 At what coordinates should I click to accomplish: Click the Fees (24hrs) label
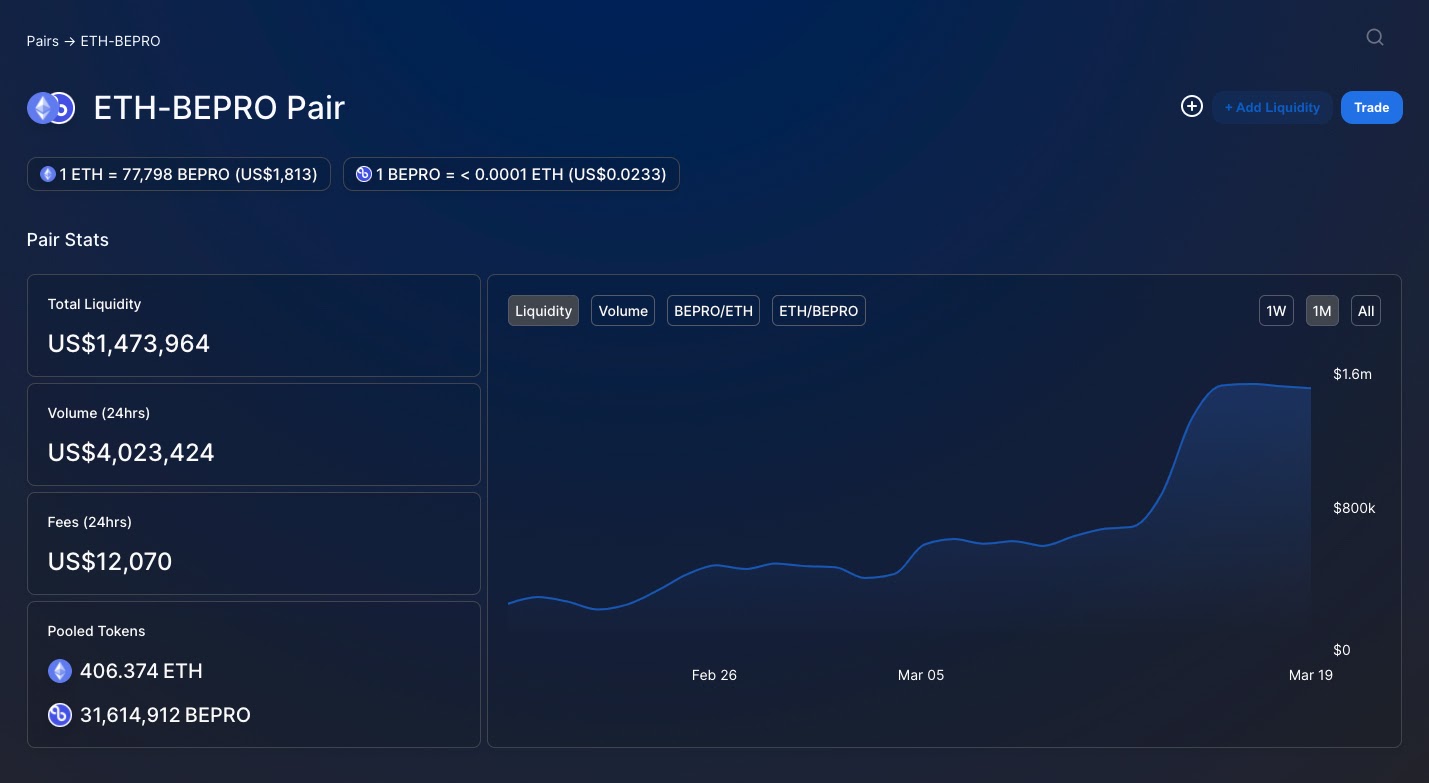(x=90, y=522)
